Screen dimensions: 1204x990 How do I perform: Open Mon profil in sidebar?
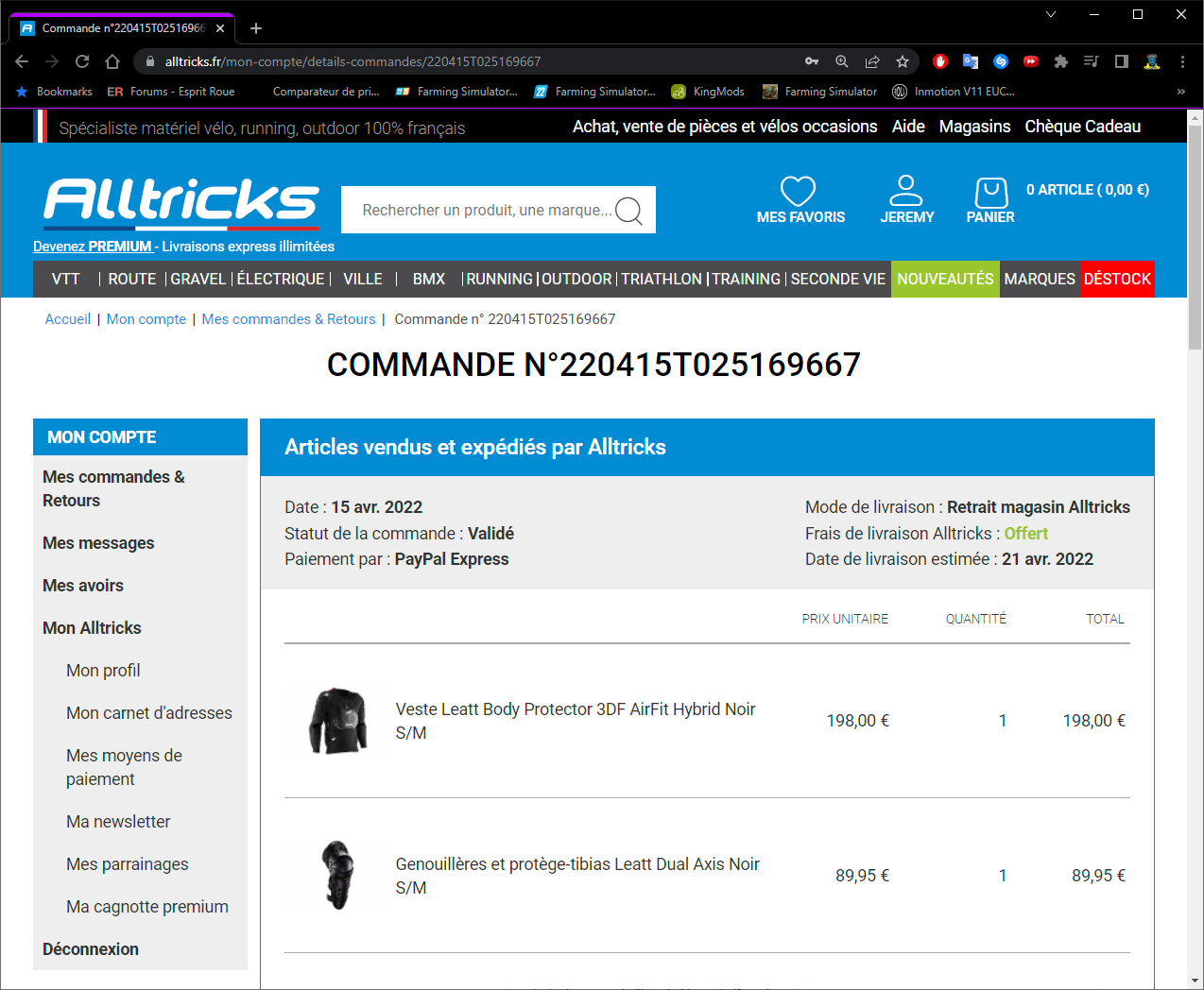pyautogui.click(x=103, y=671)
